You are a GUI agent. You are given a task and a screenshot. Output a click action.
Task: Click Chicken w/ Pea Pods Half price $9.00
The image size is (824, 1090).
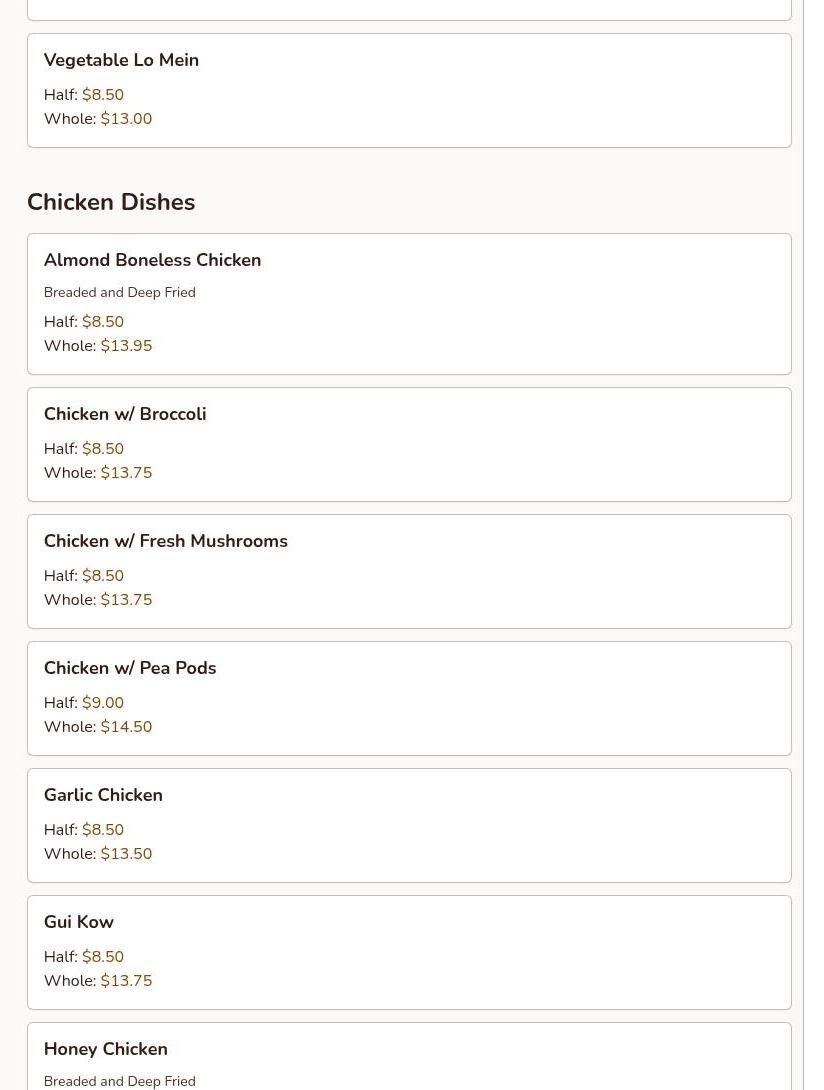coord(103,703)
